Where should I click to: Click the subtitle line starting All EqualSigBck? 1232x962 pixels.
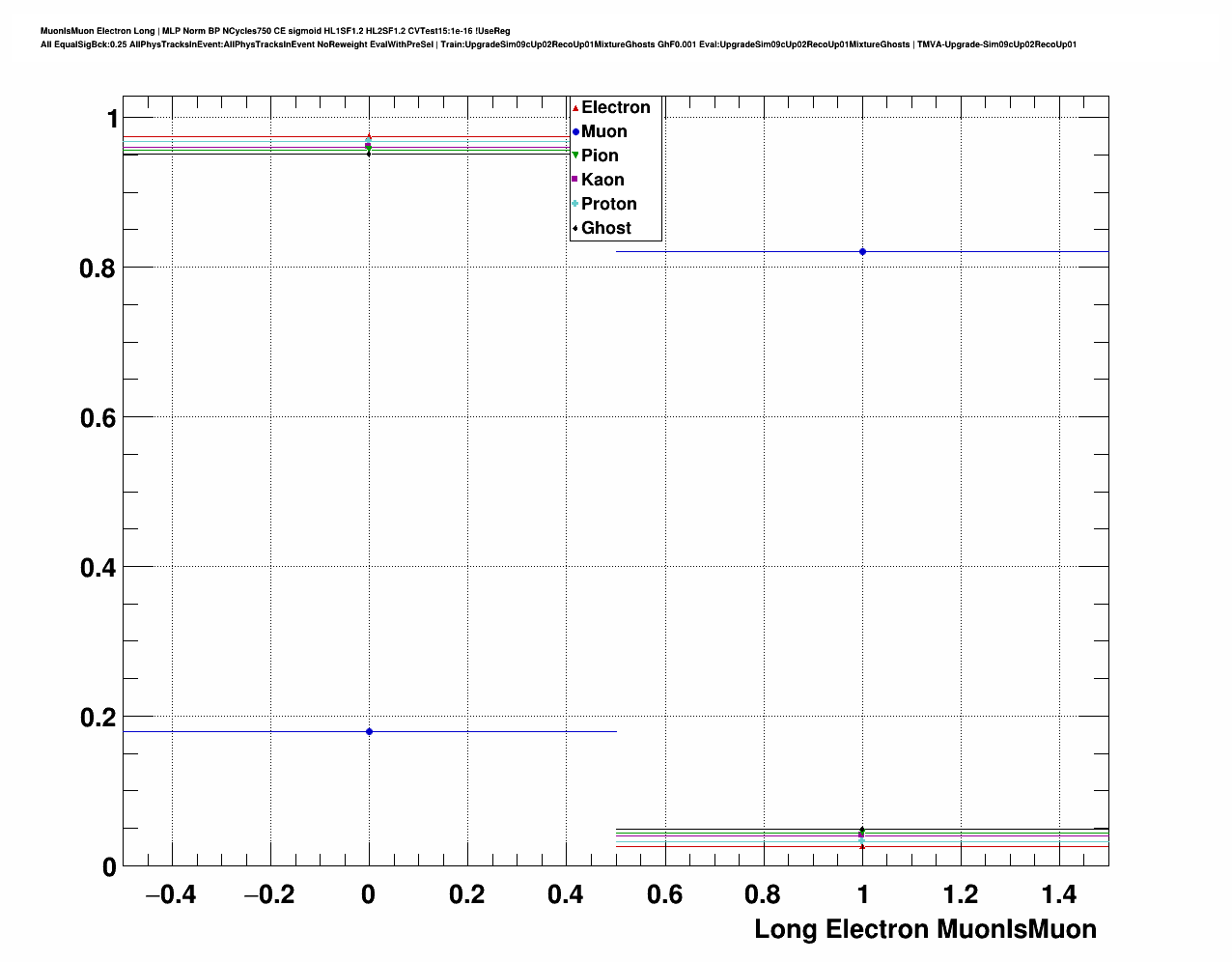click(558, 44)
